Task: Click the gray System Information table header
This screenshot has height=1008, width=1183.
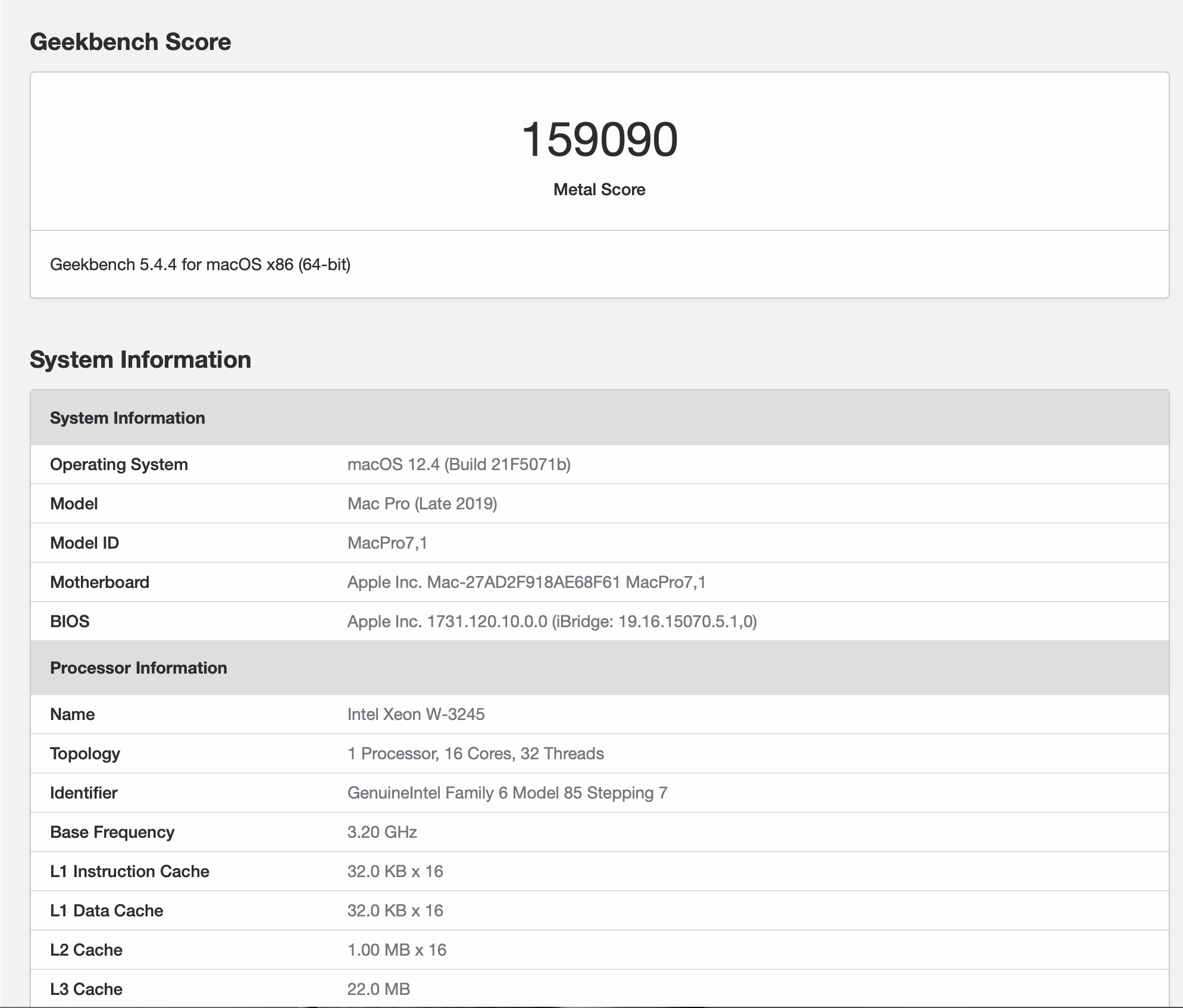Action: [127, 418]
